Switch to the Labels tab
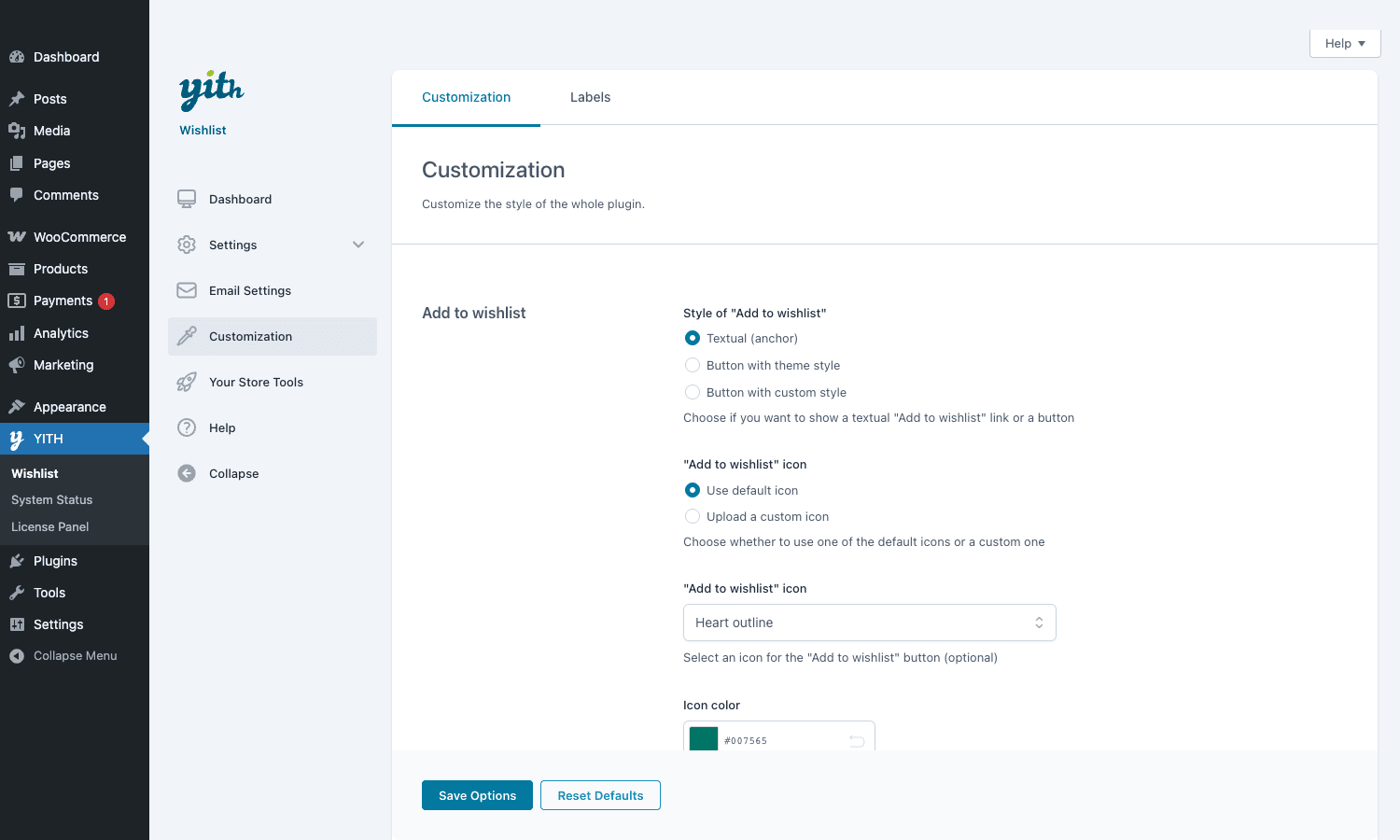The height and width of the screenshot is (840, 1400). [590, 97]
